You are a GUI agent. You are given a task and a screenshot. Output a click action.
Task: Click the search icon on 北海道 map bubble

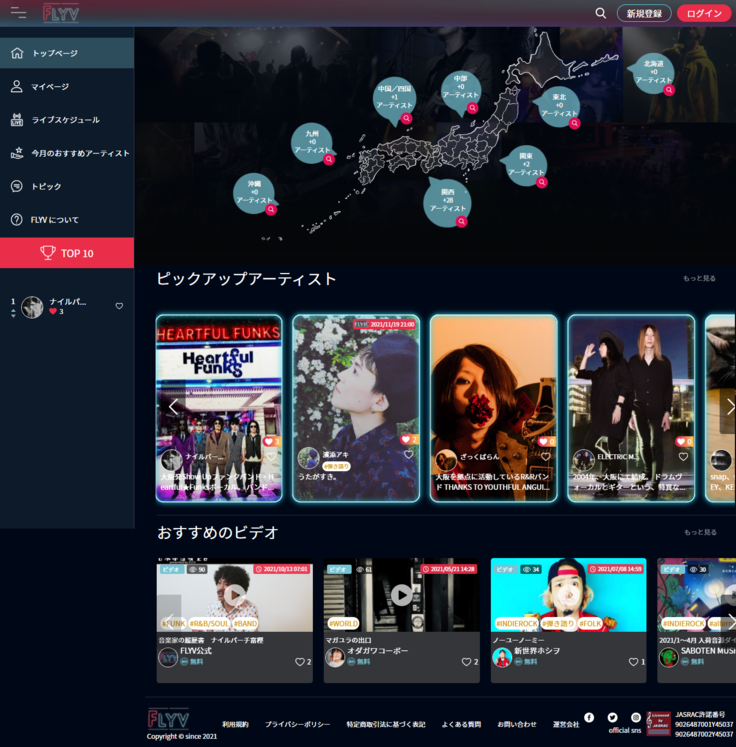(x=670, y=90)
